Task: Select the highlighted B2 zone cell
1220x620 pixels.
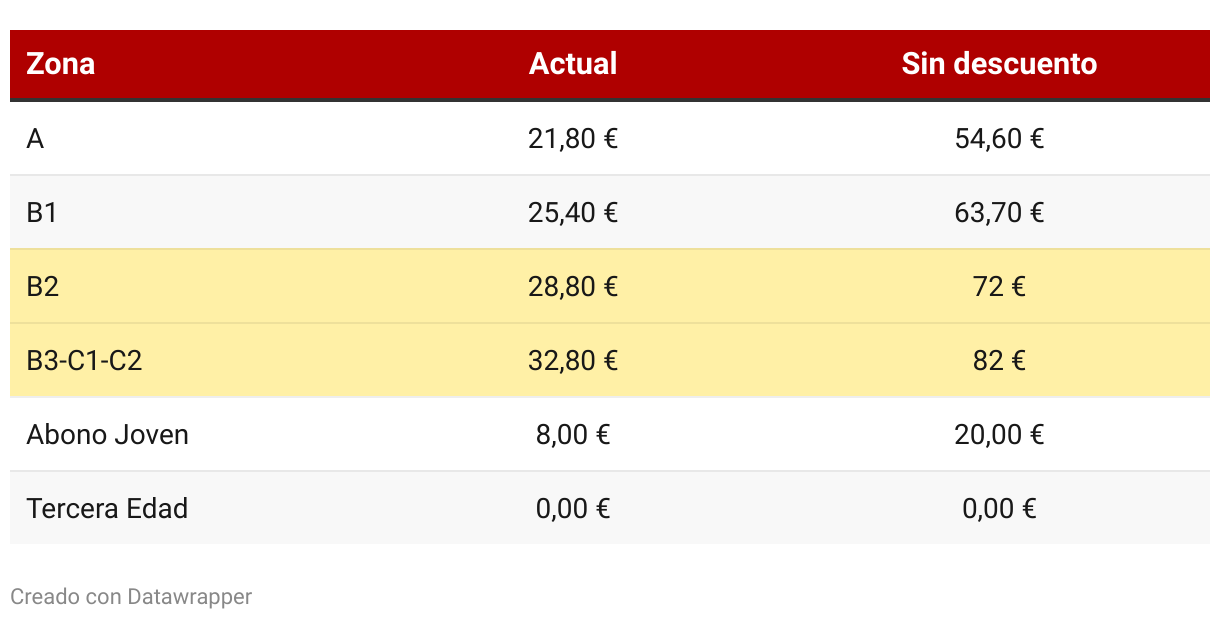Action: point(43,287)
